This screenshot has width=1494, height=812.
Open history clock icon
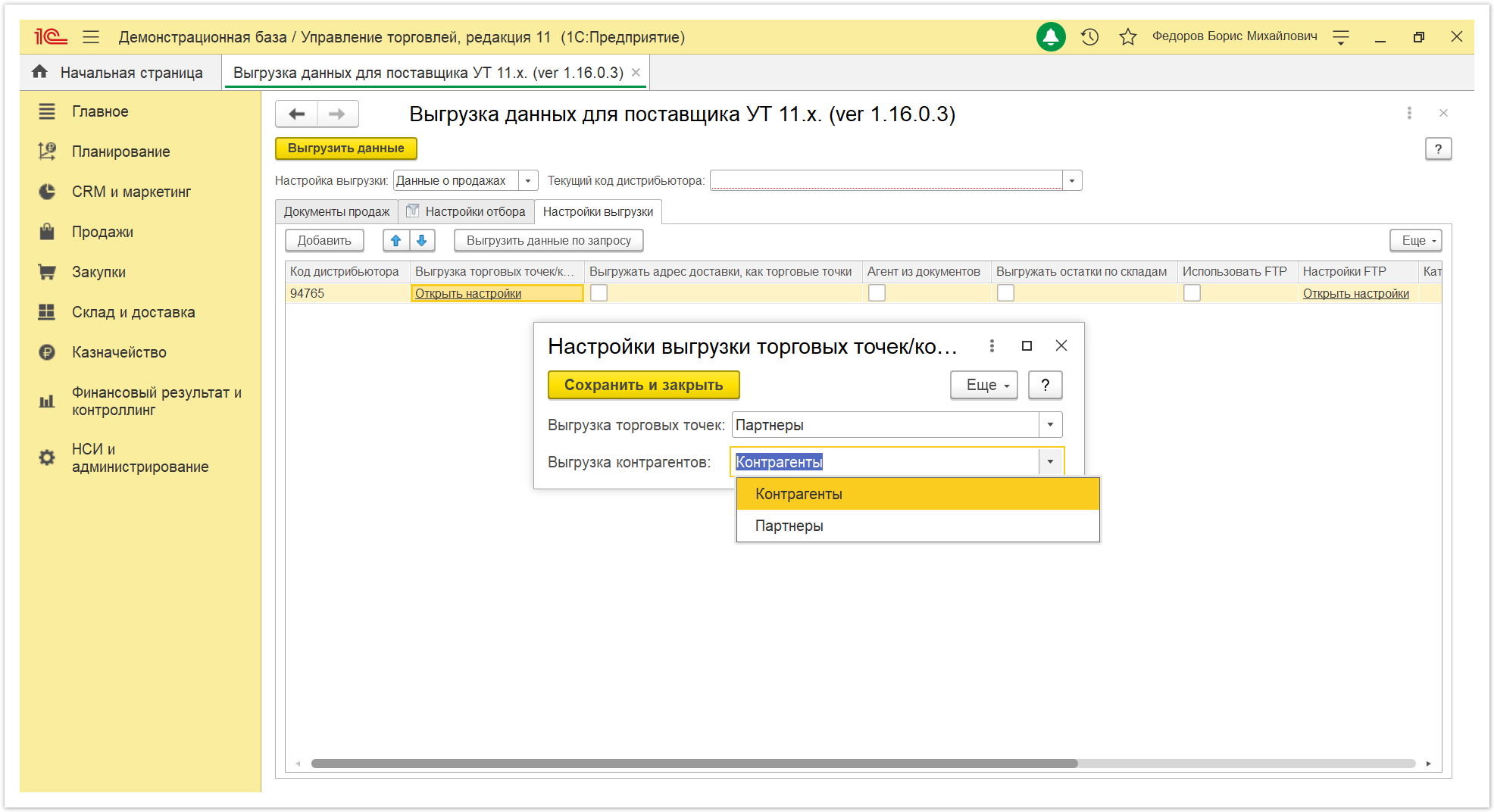tap(1089, 36)
